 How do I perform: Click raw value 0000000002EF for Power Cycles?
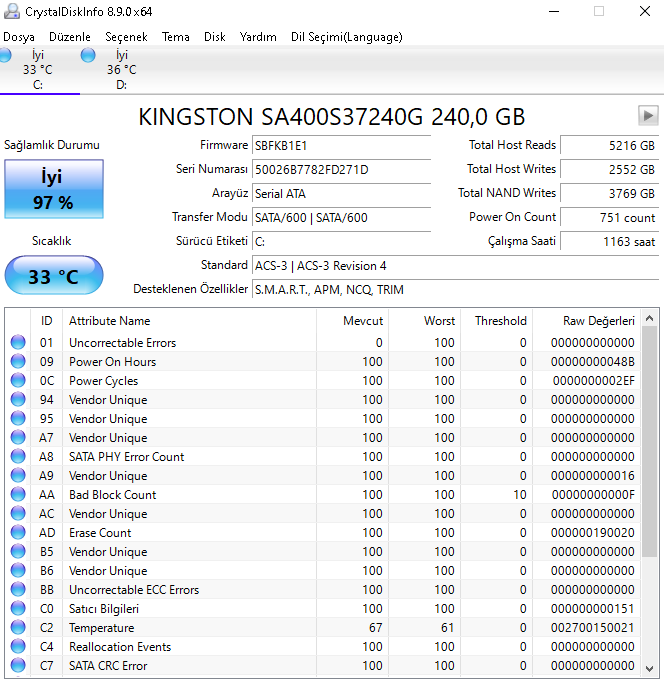(593, 381)
